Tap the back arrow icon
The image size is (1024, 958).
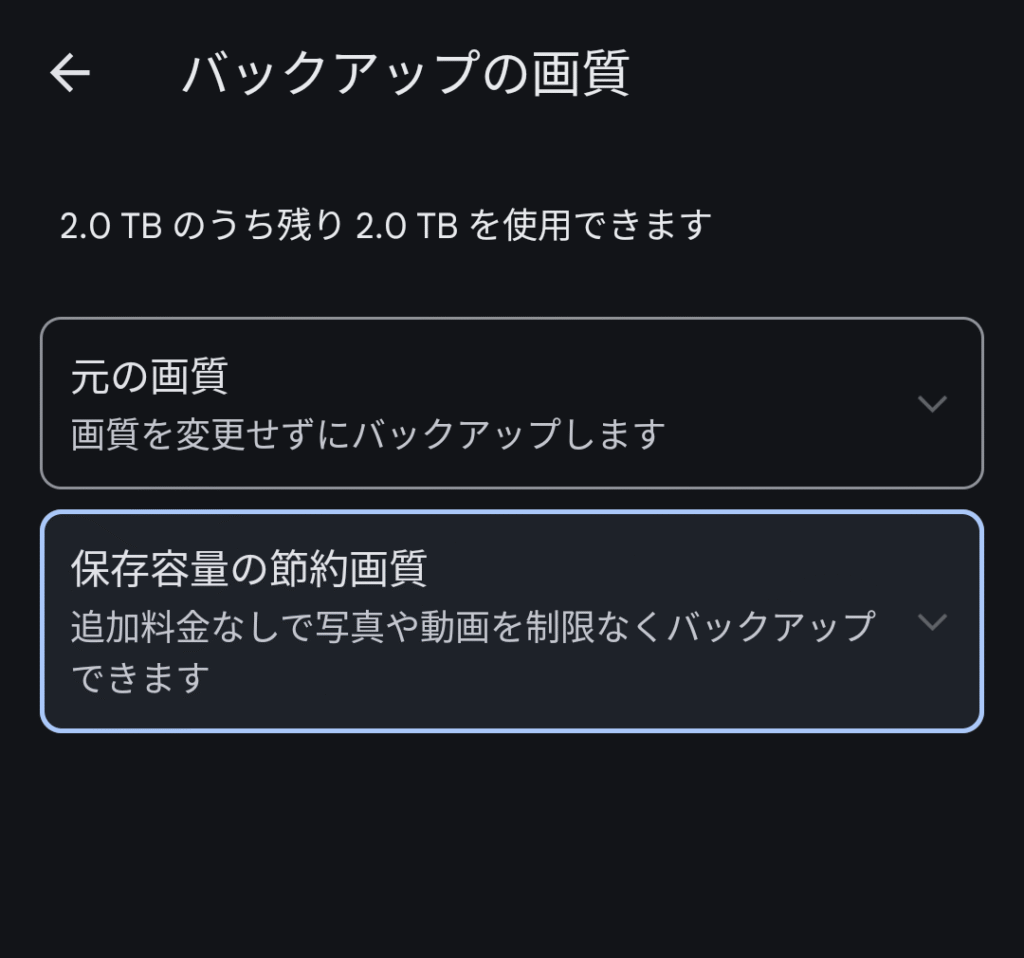pos(70,72)
